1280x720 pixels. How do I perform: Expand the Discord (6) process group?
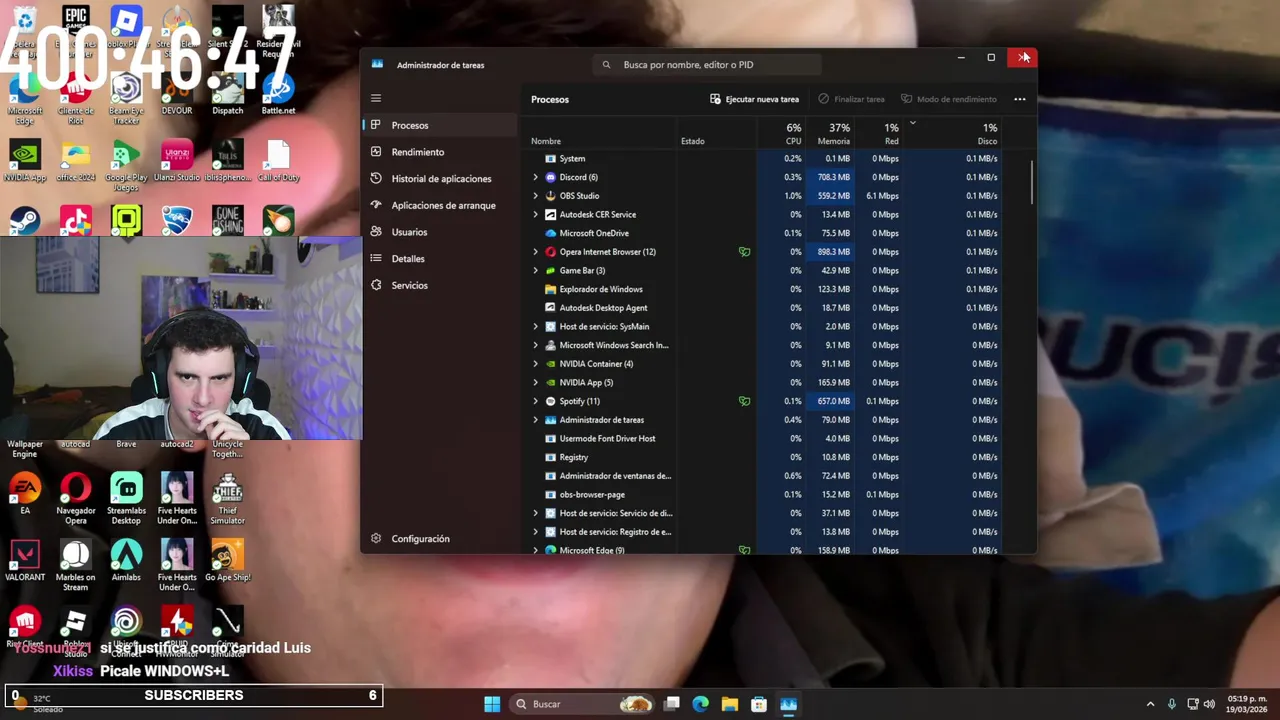click(535, 177)
